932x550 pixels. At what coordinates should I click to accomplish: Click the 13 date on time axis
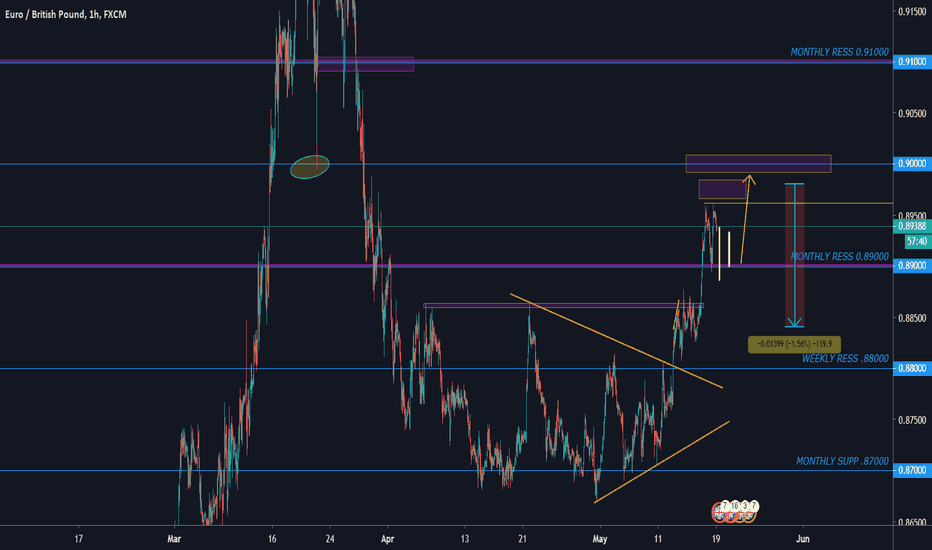pos(465,539)
